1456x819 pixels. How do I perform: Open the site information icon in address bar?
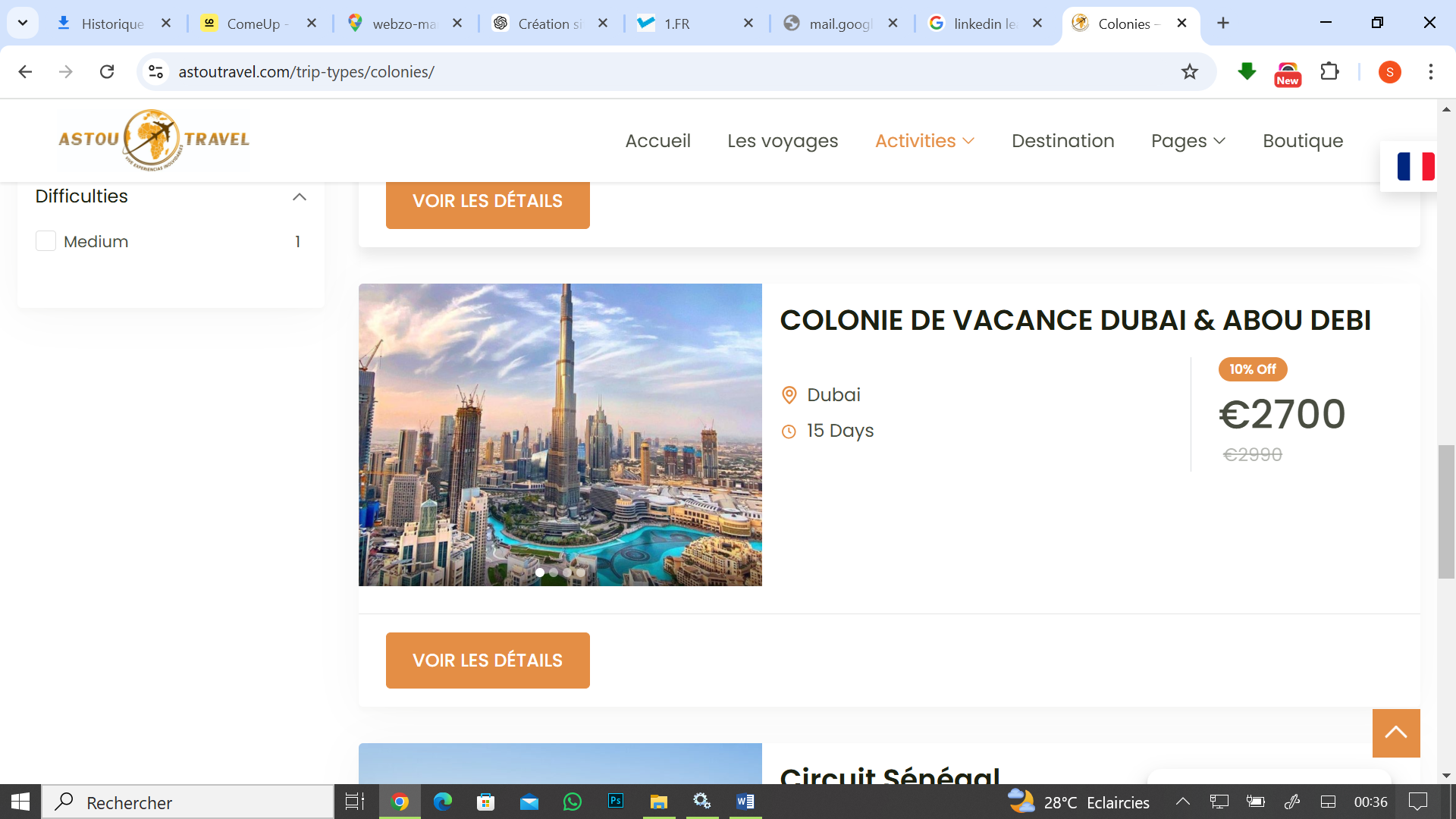pos(155,71)
